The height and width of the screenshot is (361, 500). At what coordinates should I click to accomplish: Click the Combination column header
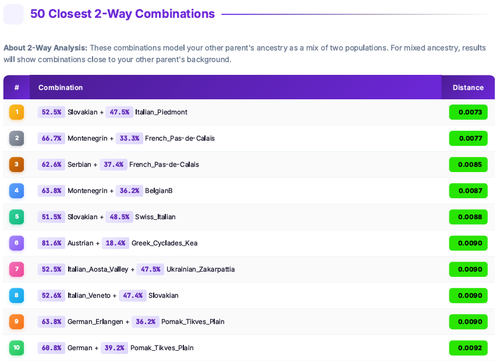pos(60,87)
